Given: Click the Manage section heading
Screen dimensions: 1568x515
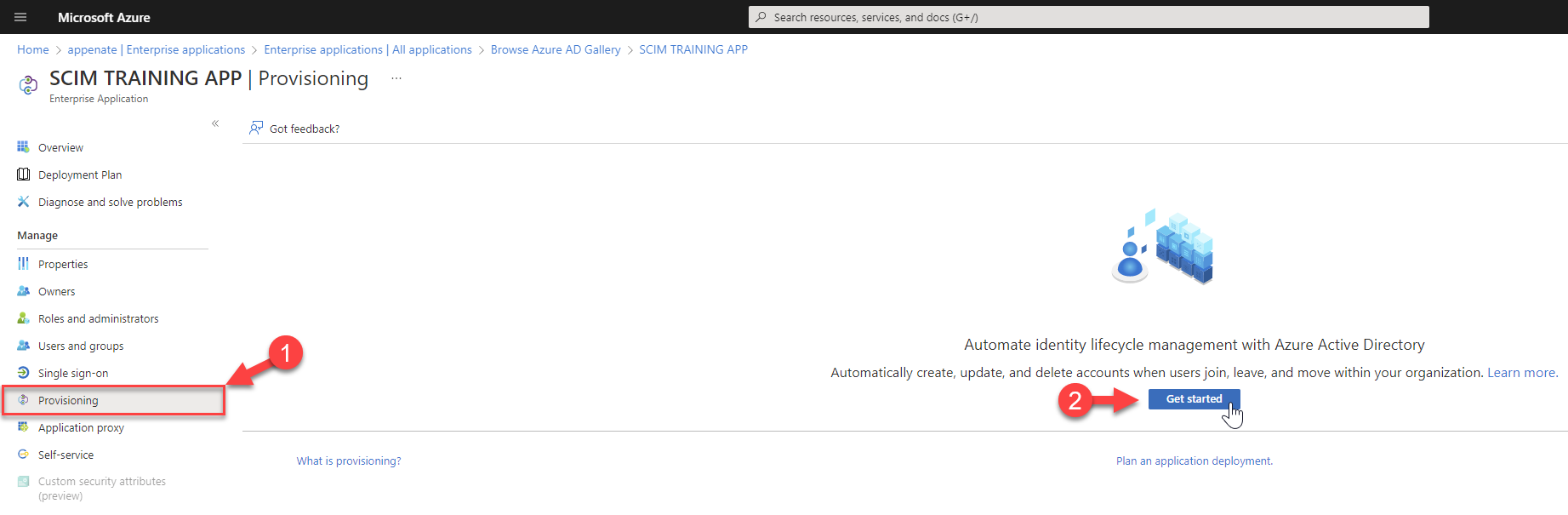Looking at the screenshot, I should (x=37, y=235).
